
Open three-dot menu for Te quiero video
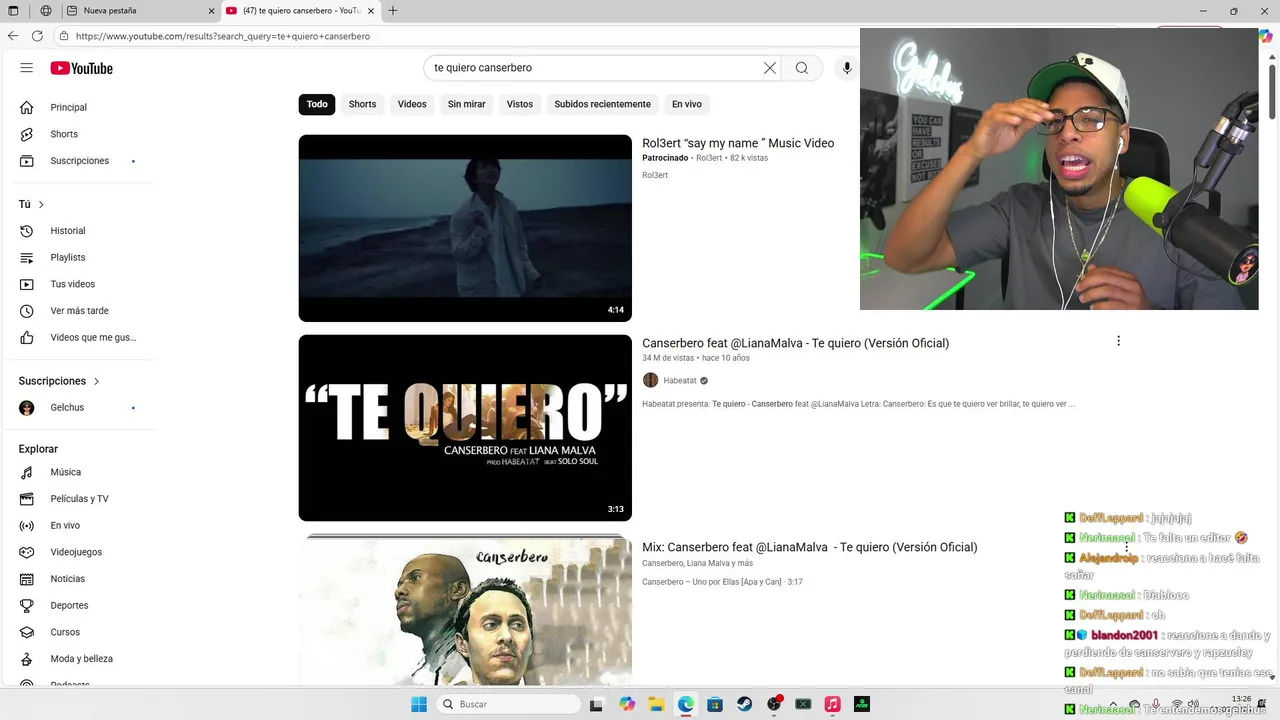click(x=1118, y=341)
